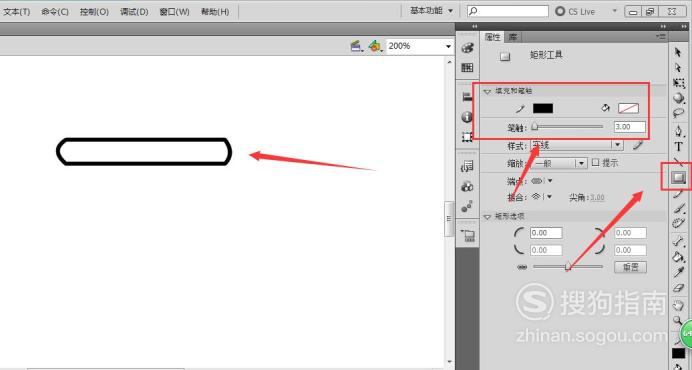Image resolution: width=692 pixels, height=370 pixels.
Task: Click the bottom-left corner radius field
Action: (546, 250)
